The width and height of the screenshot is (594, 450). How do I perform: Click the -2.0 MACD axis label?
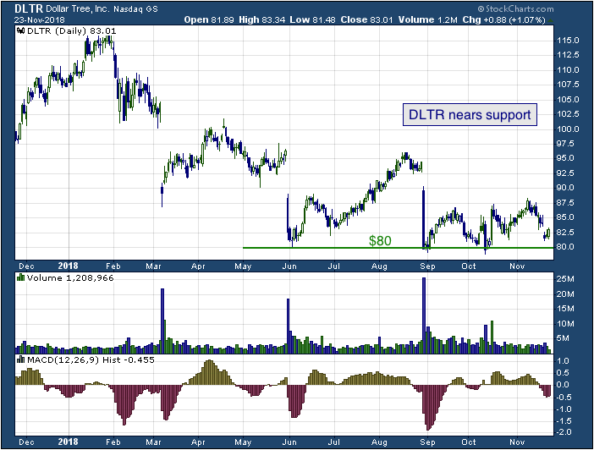[x=563, y=432]
